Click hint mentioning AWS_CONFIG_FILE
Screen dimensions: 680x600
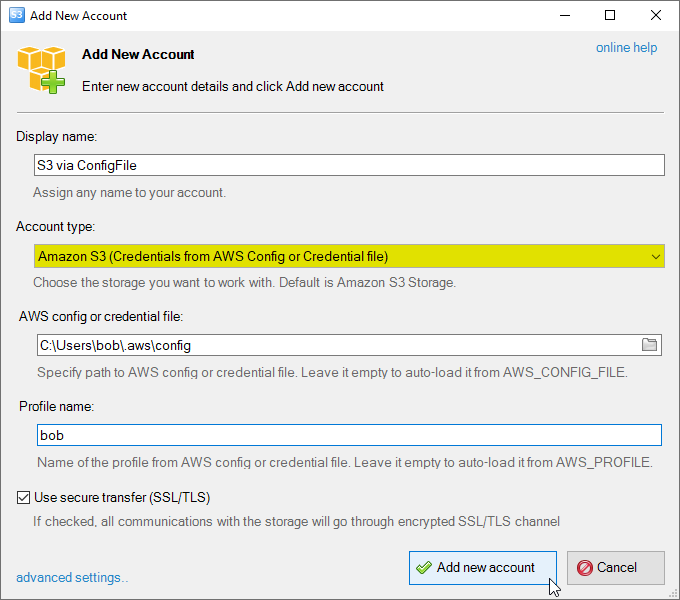click(x=332, y=372)
